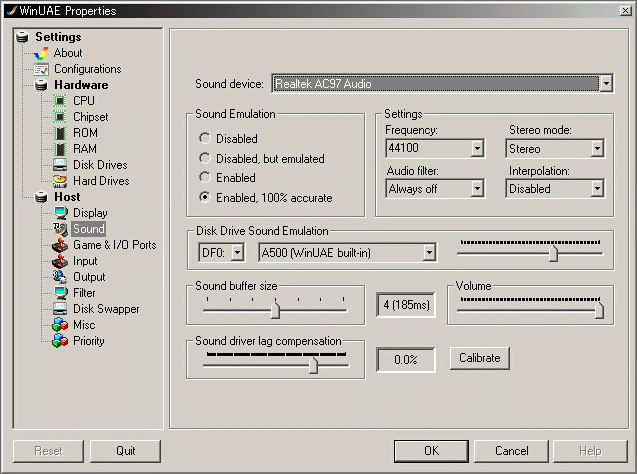Go to the Misc settings page
The image size is (637, 474).
coord(85,325)
